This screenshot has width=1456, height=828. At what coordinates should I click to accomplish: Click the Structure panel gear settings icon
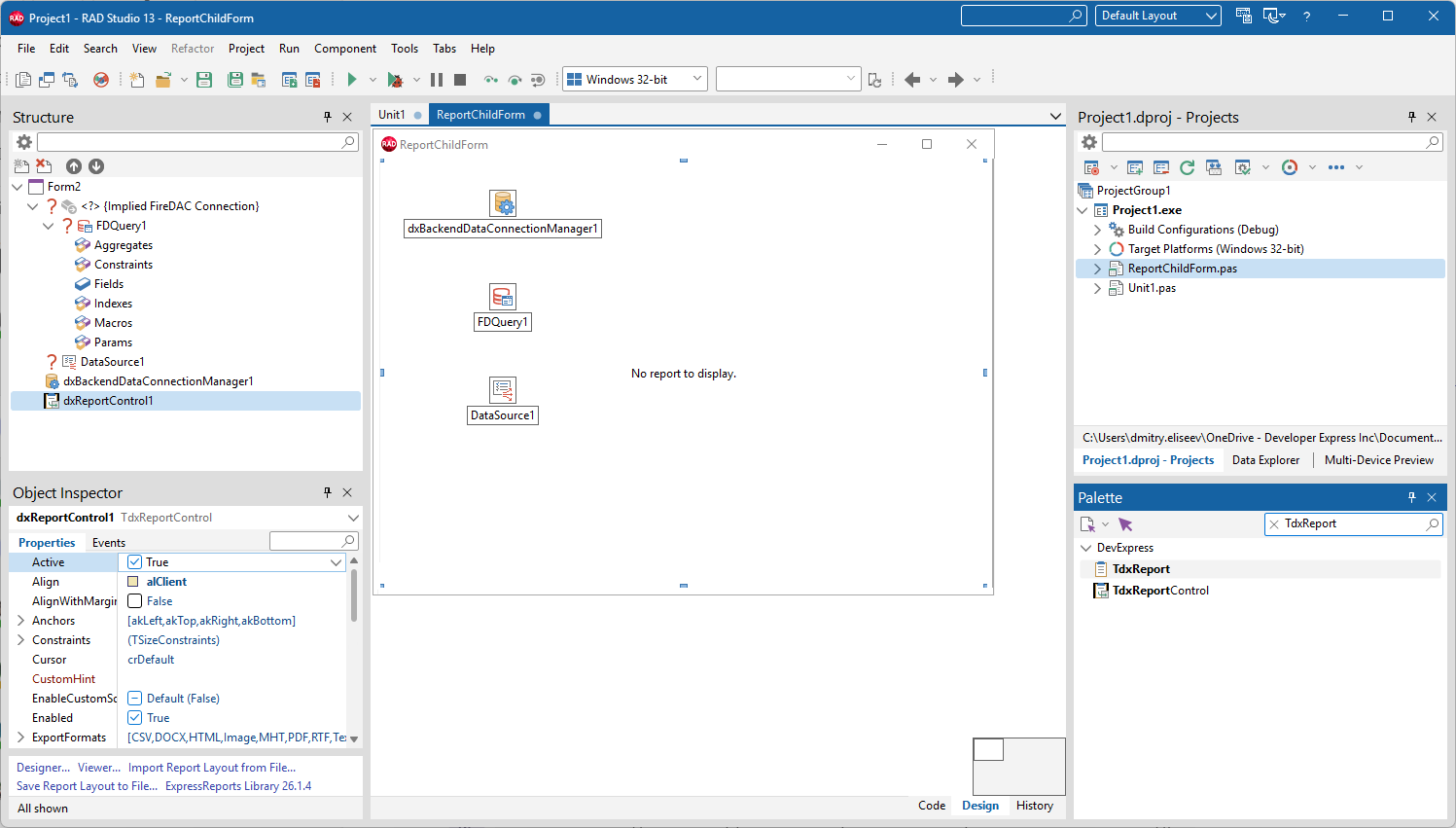pos(24,142)
